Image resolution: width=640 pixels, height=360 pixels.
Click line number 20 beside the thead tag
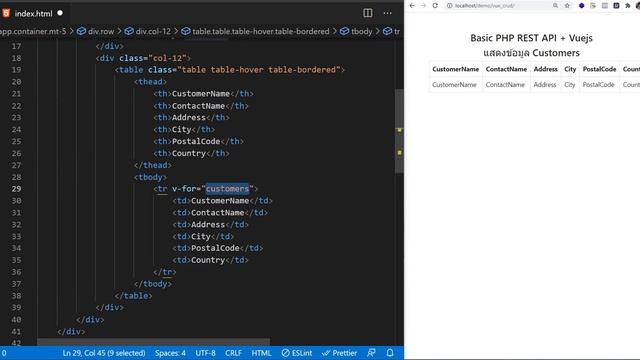click(x=16, y=82)
